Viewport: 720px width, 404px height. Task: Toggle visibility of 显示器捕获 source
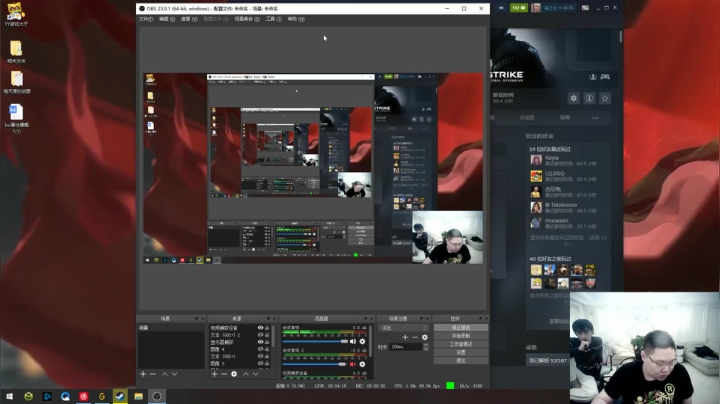260,342
